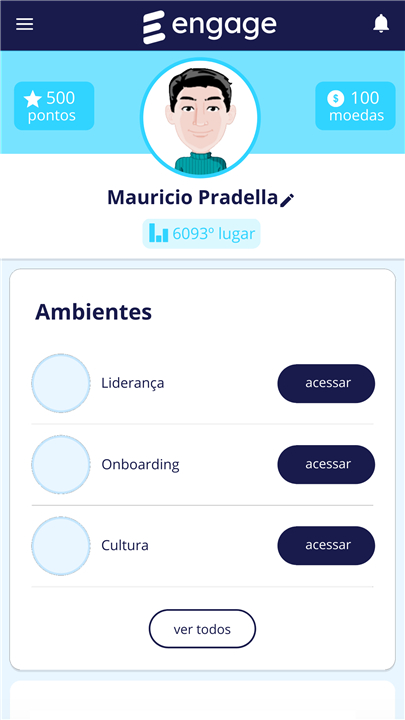View the 6093º lugar ranking

202,234
